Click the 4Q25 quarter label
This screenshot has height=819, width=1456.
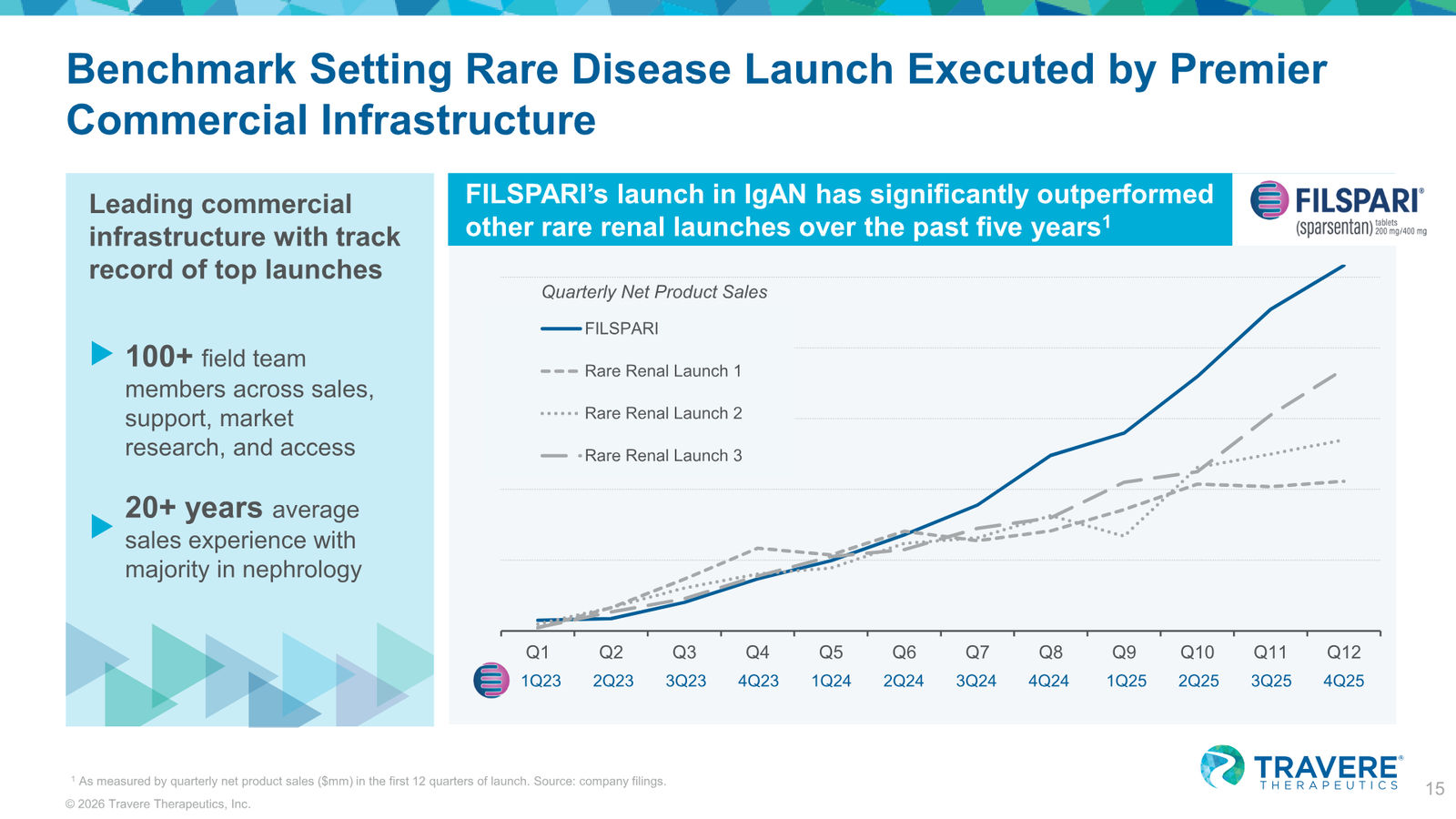[1344, 681]
